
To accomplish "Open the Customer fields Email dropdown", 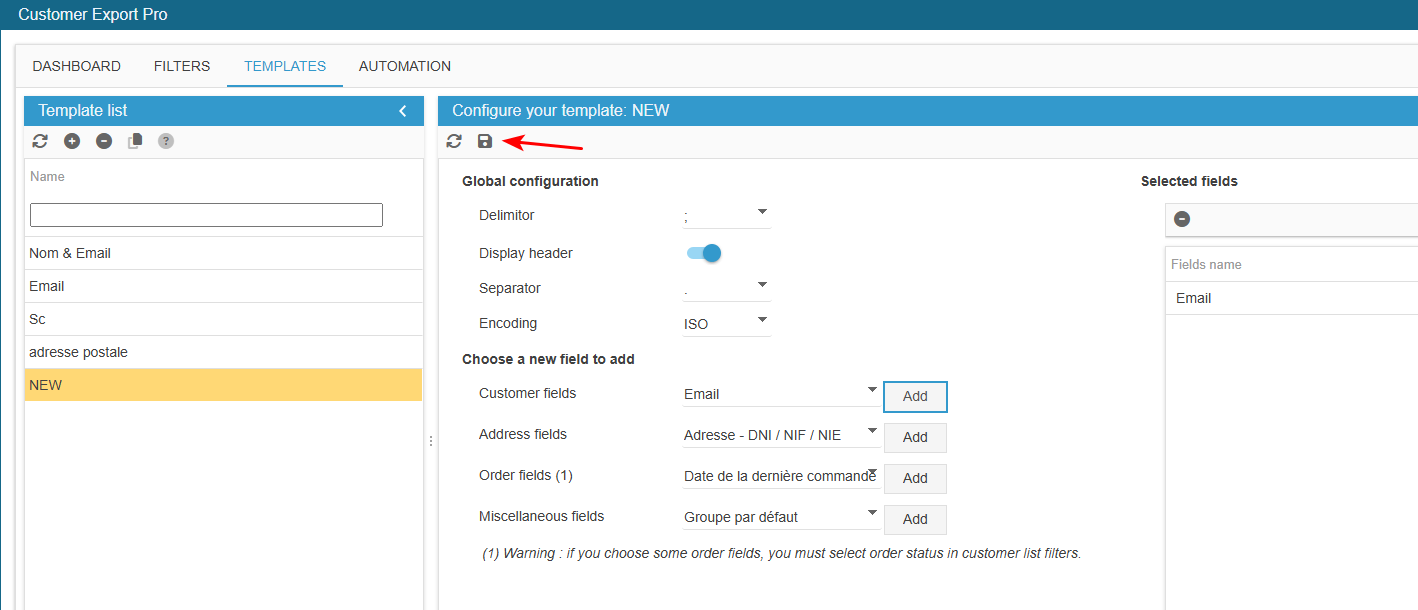I will [781, 394].
